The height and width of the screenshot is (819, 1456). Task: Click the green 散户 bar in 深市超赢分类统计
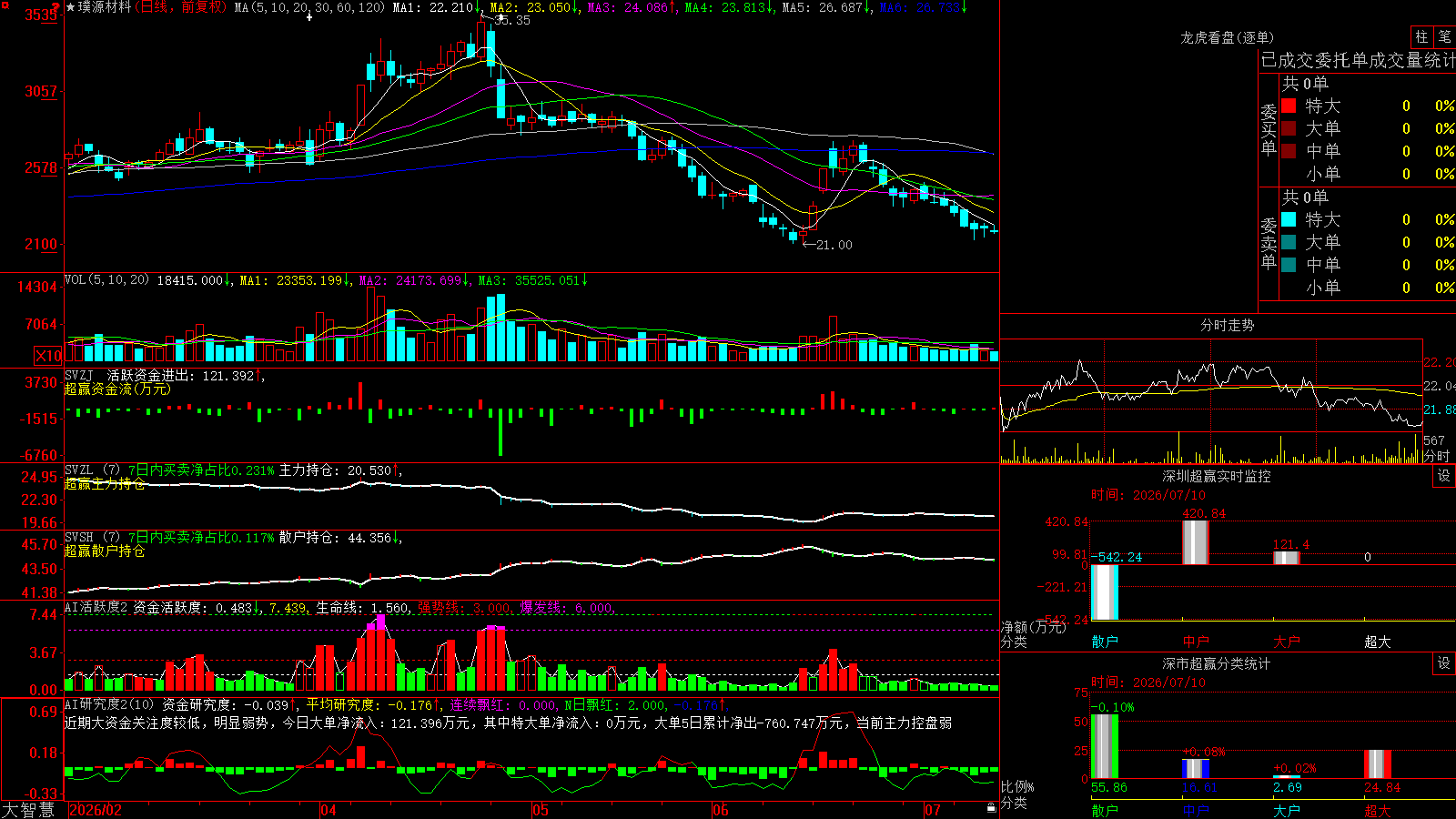click(1104, 746)
